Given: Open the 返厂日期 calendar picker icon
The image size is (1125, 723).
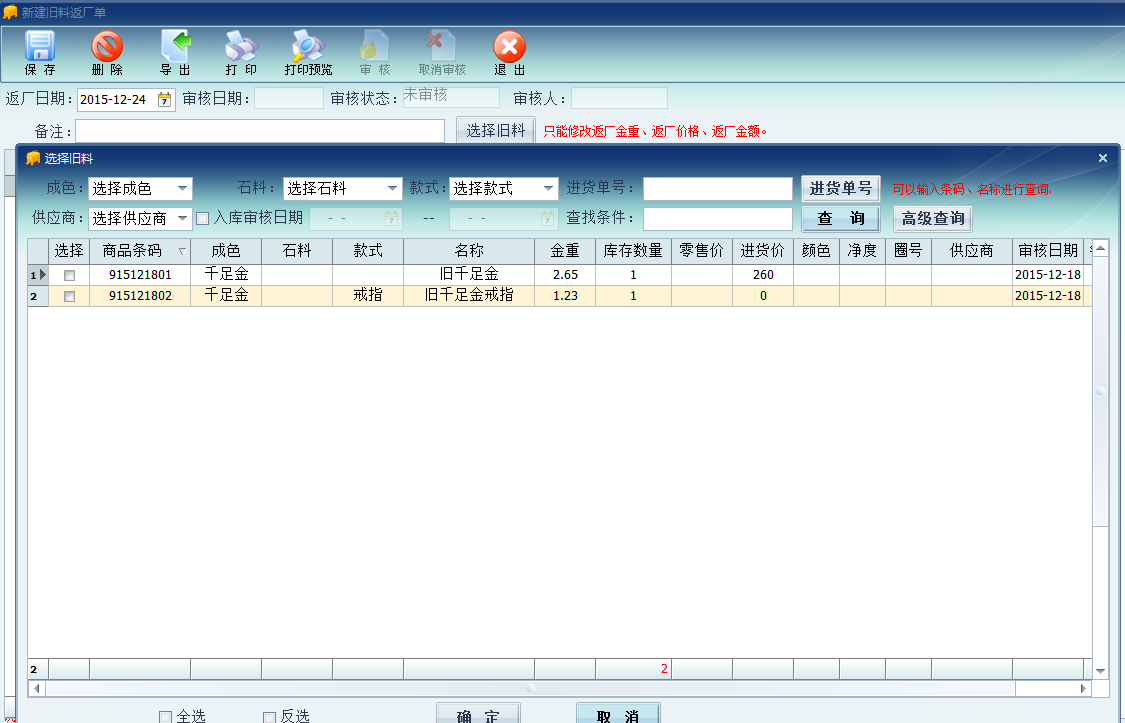Looking at the screenshot, I should [164, 99].
